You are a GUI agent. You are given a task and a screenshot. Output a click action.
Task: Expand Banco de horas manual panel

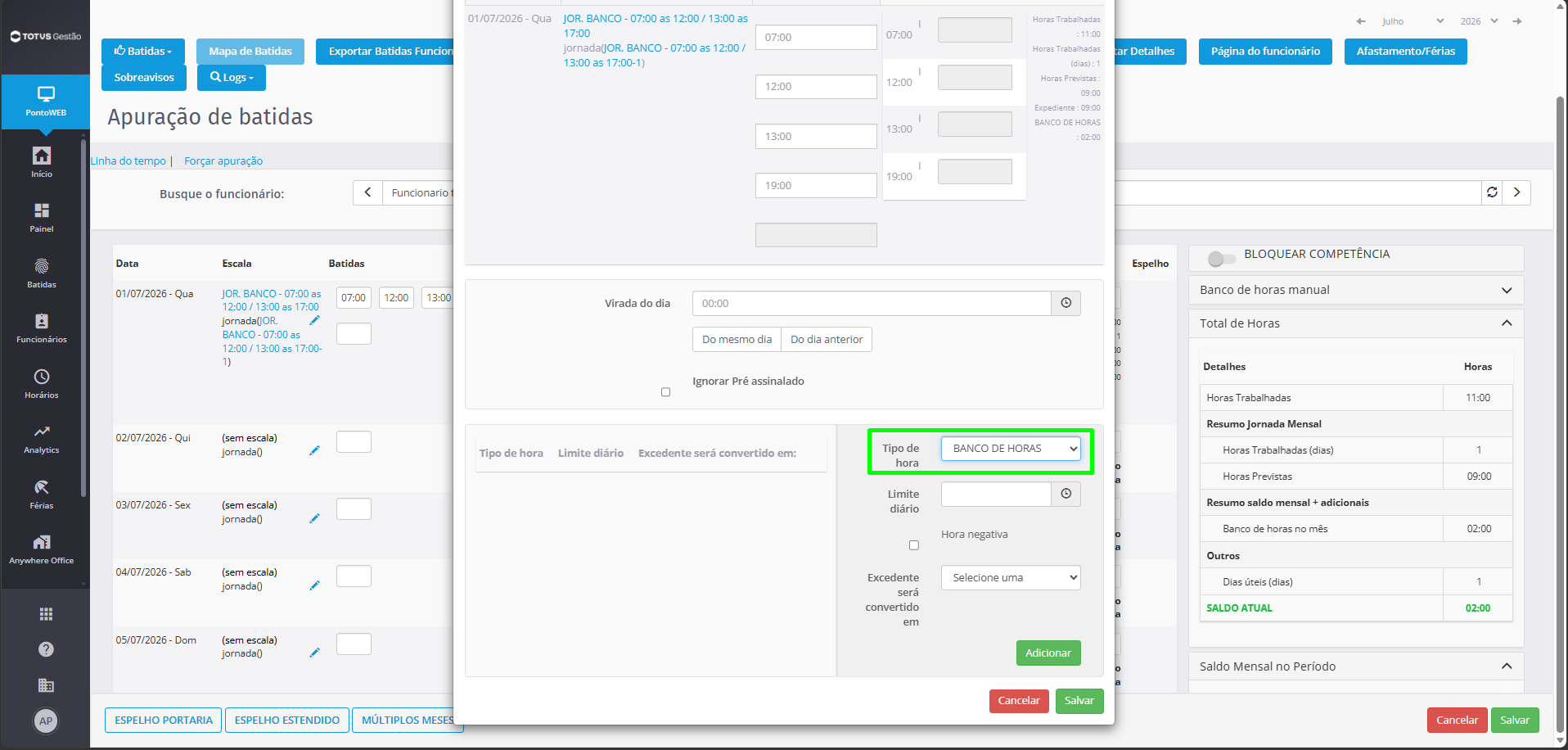(x=1356, y=290)
